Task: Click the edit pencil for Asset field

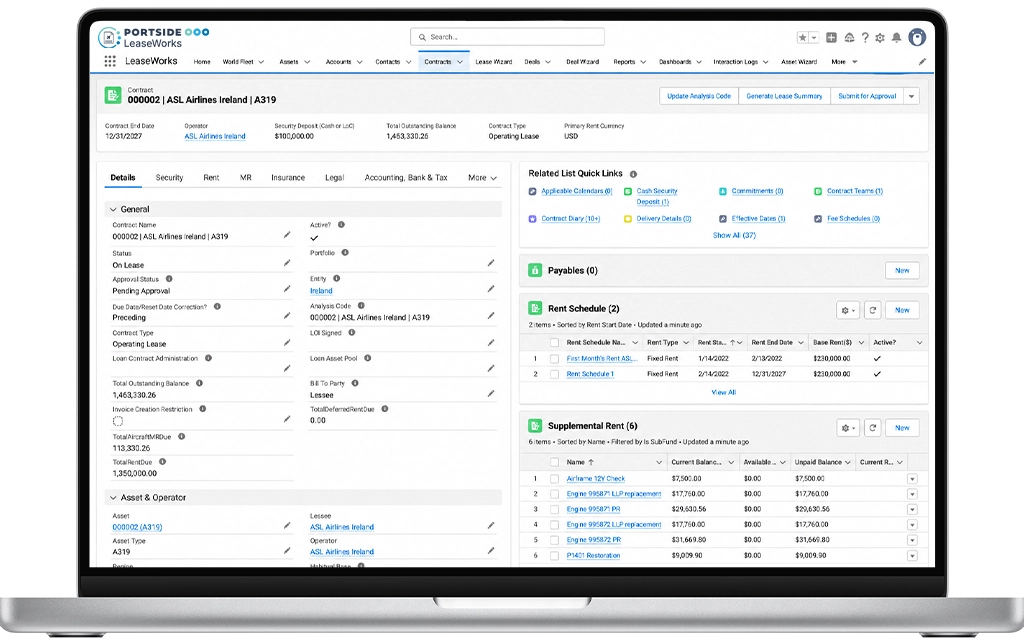Action: coord(287,525)
